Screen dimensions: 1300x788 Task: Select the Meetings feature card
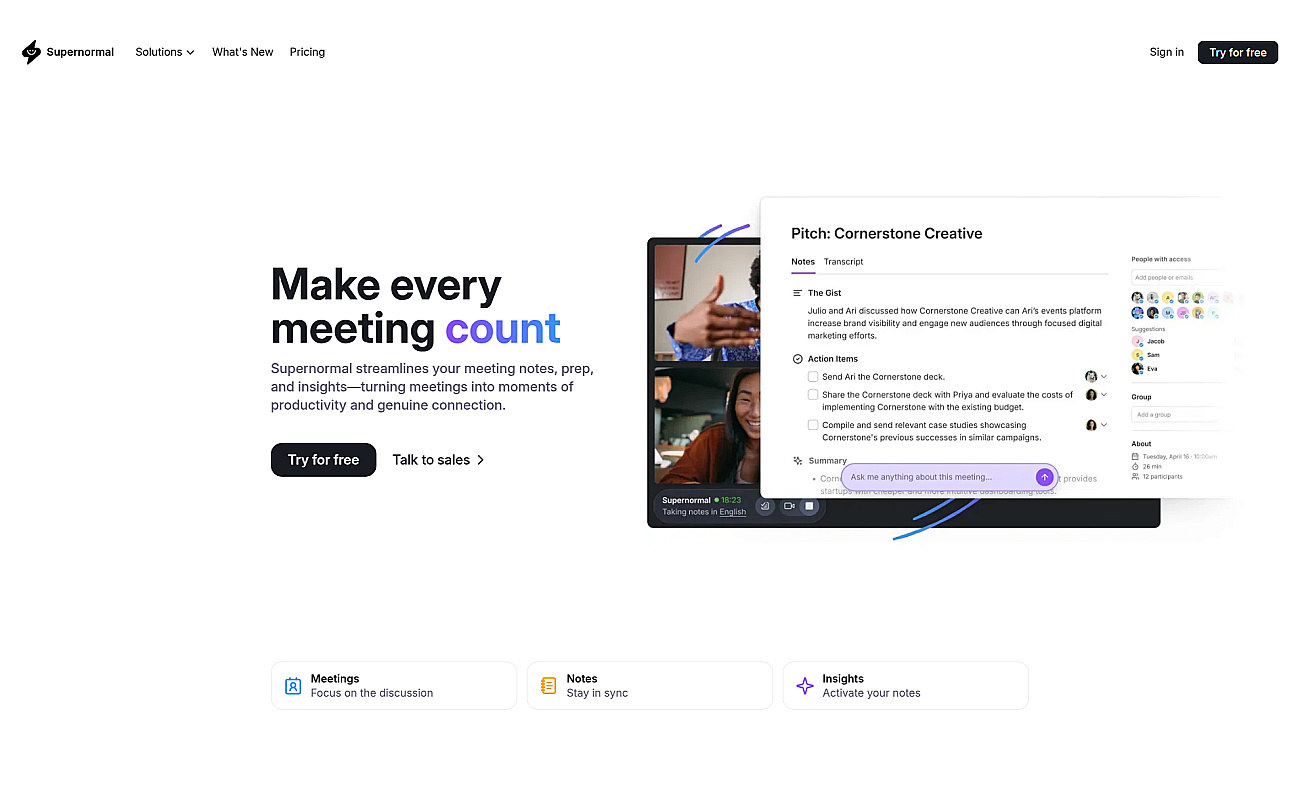394,686
